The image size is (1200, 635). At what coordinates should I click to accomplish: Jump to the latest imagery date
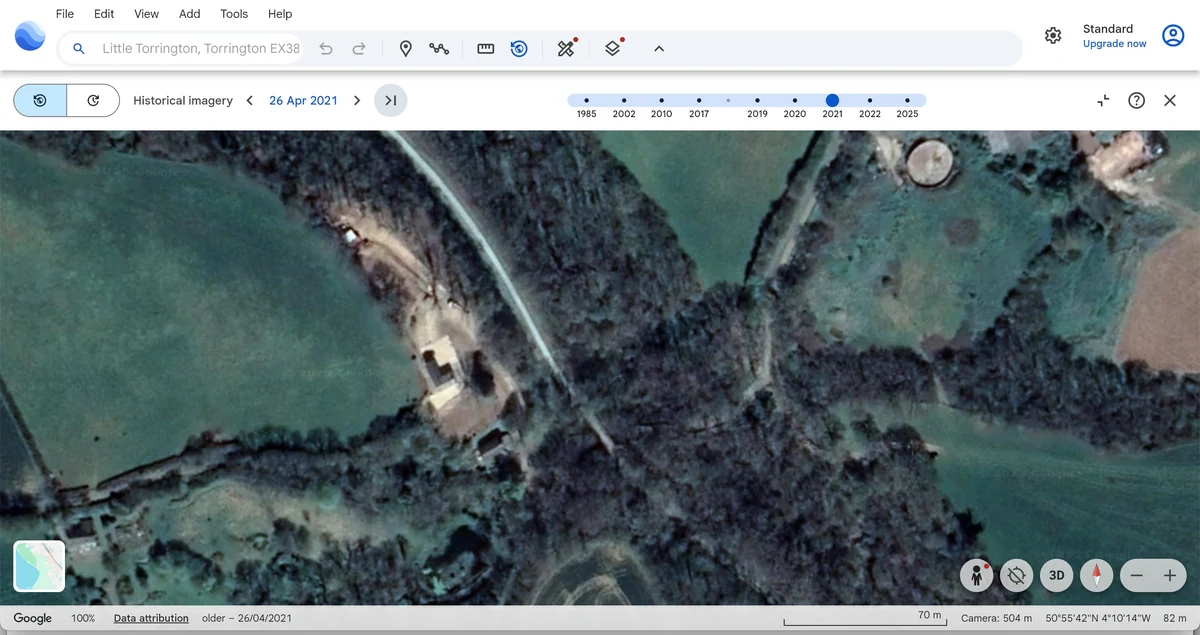pyautogui.click(x=391, y=100)
